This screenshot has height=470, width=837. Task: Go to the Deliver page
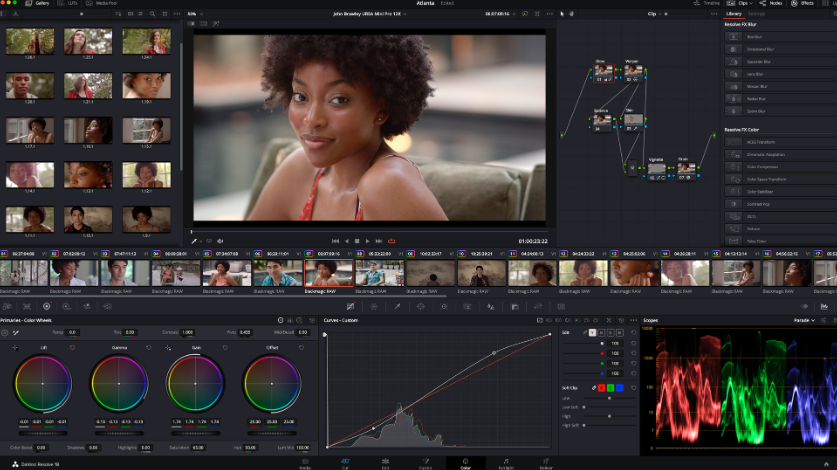click(x=546, y=463)
